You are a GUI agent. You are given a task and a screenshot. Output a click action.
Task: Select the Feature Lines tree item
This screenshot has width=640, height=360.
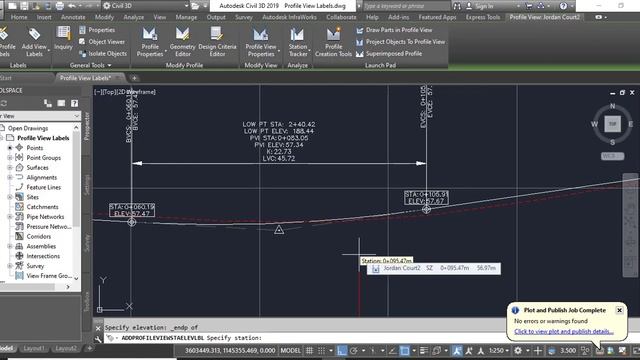pos(38,187)
